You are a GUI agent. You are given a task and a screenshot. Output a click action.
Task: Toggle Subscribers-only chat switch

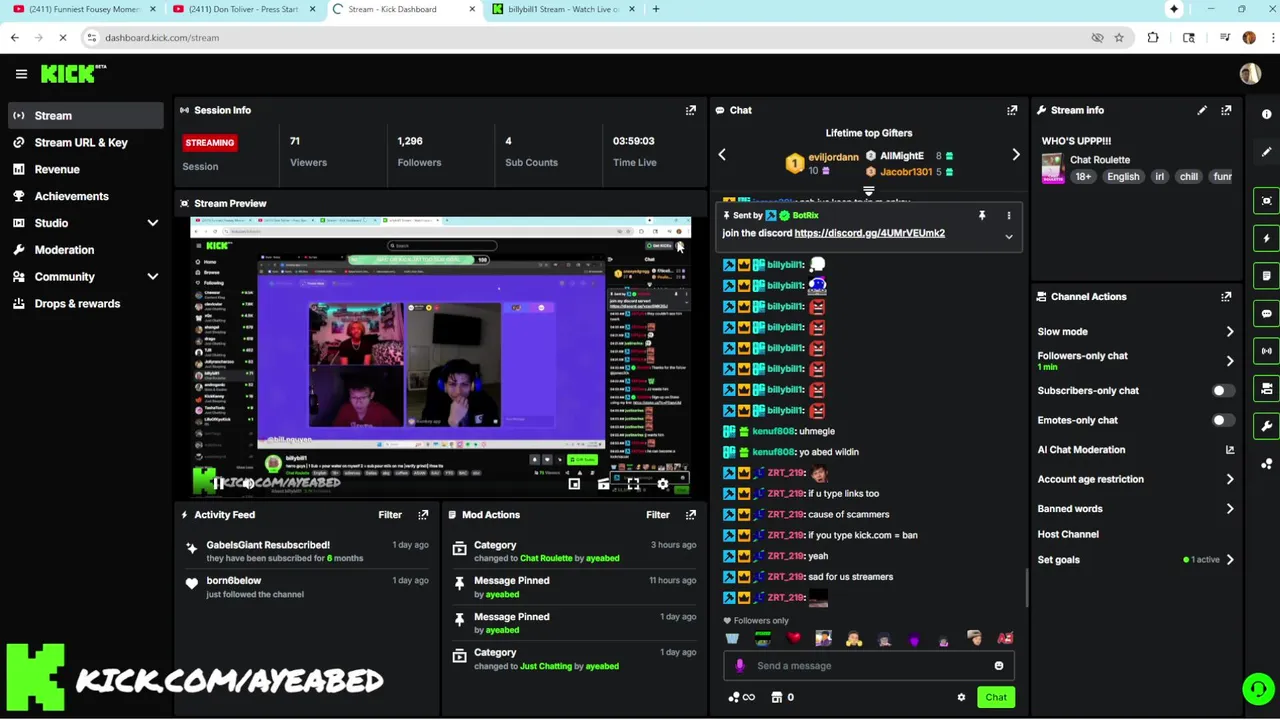pos(1223,391)
